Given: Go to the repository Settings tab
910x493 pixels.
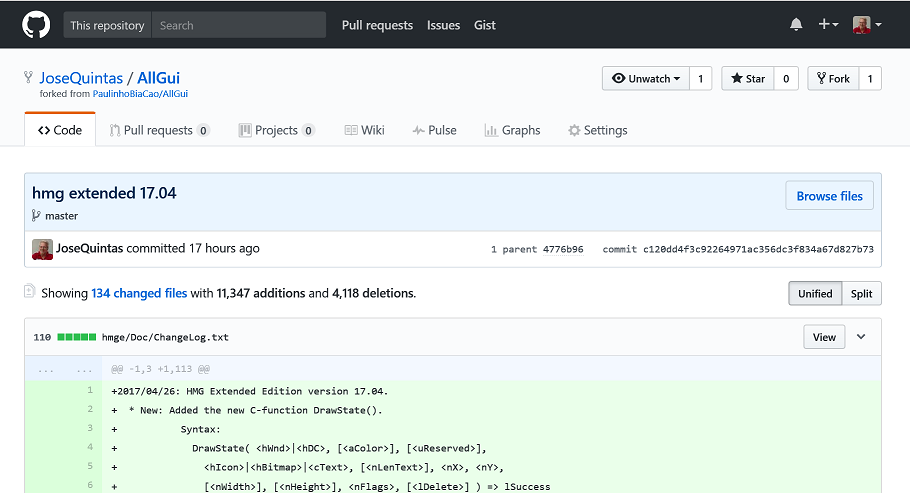Looking at the screenshot, I should [x=597, y=130].
